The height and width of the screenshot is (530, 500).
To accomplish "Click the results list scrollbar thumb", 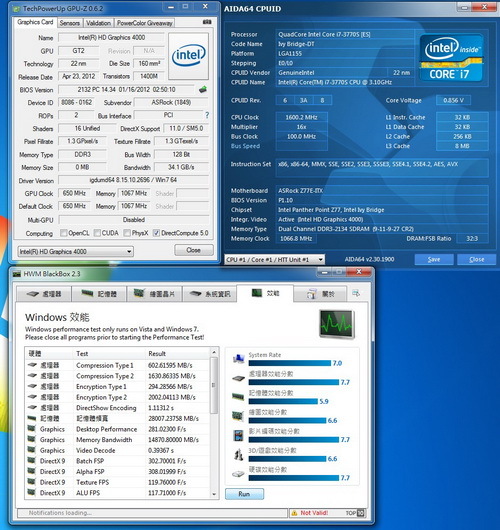I will [x=214, y=385].
